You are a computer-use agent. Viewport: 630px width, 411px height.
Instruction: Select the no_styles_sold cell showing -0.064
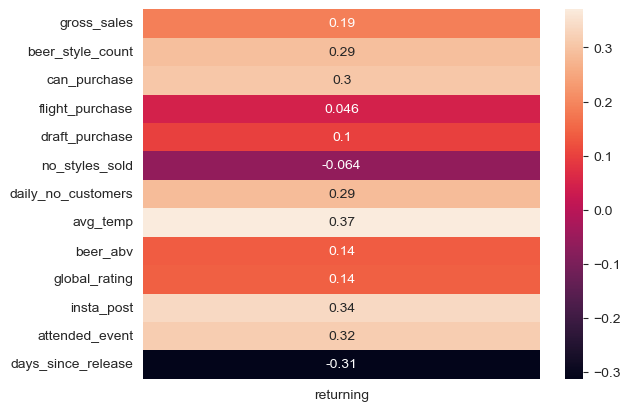coord(342,166)
